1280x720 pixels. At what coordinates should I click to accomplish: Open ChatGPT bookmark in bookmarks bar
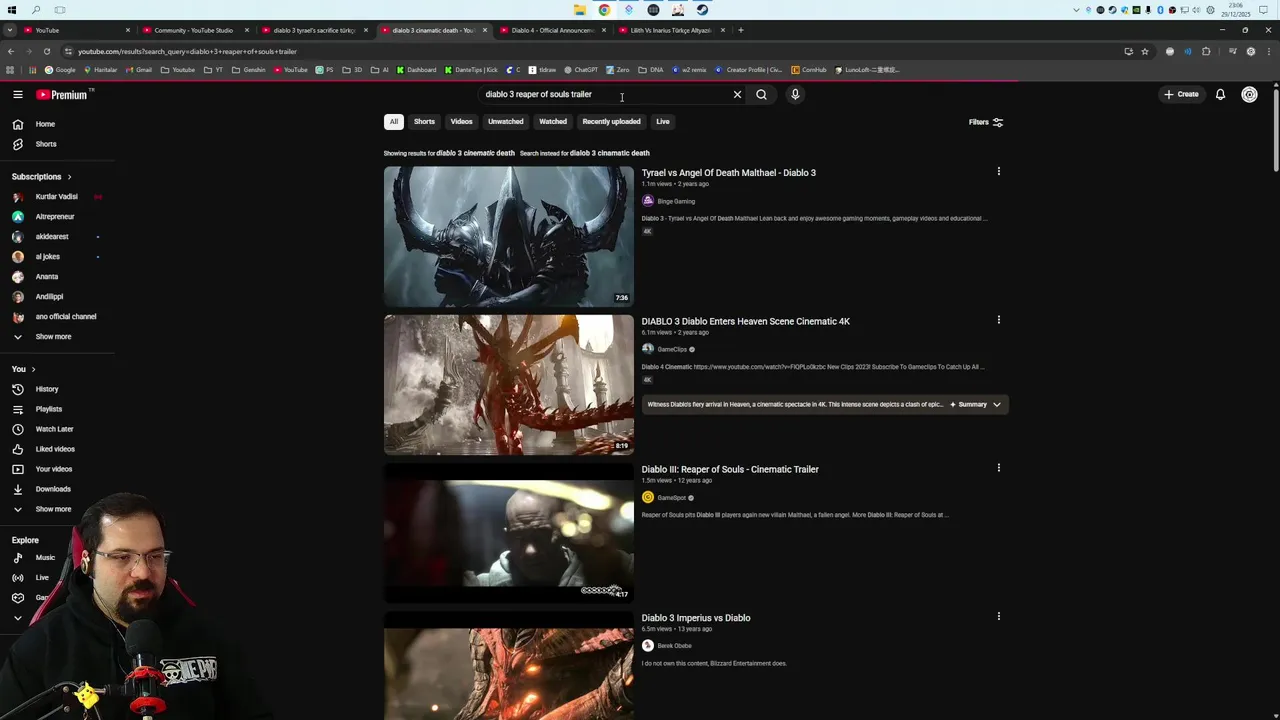point(581,70)
